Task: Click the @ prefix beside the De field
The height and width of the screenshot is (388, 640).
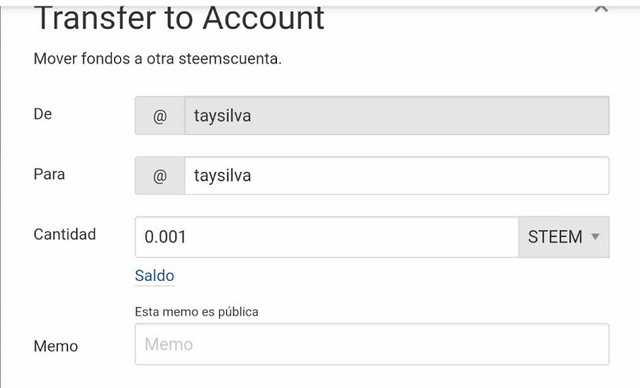Action: (x=160, y=115)
